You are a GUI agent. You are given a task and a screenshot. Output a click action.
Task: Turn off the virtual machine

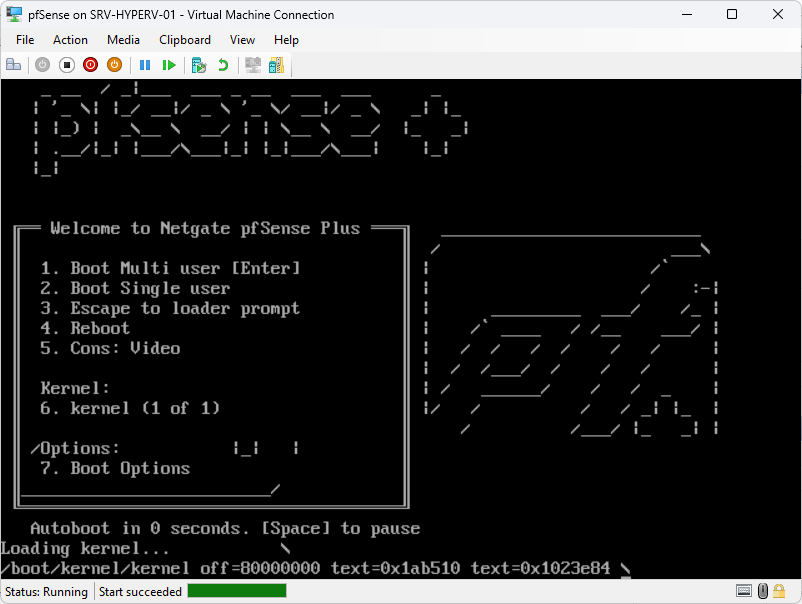66,65
